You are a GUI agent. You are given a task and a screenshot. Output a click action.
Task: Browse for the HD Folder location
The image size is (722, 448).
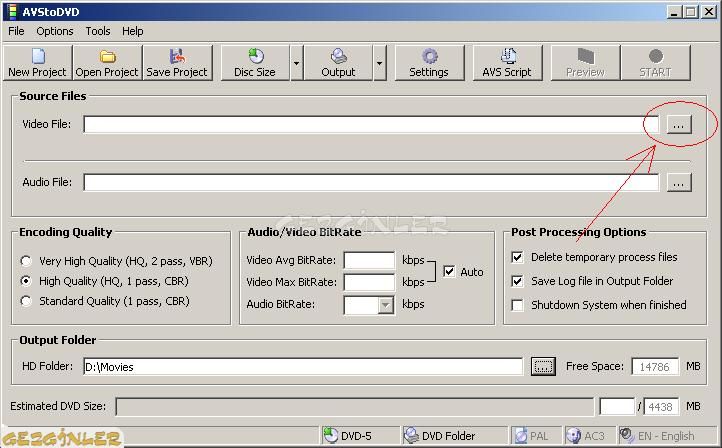tap(543, 367)
